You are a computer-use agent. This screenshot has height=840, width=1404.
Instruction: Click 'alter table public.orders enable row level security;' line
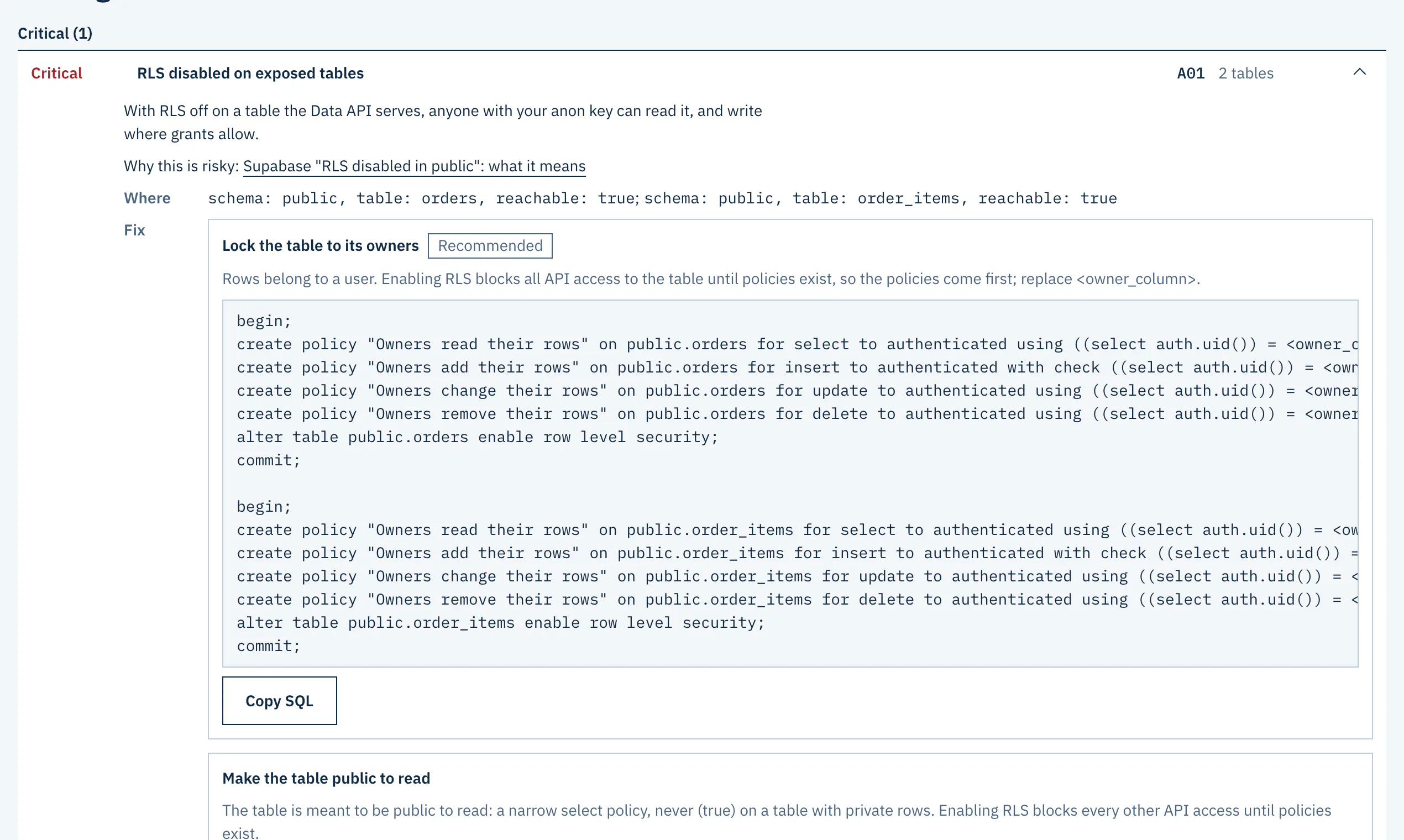coord(477,437)
